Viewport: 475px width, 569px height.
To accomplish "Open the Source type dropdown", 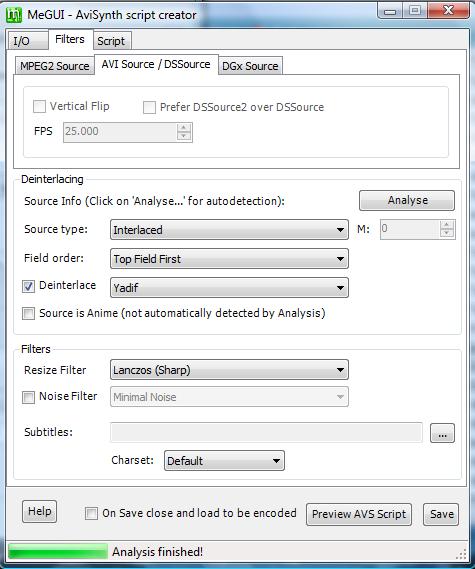I will (x=229, y=230).
